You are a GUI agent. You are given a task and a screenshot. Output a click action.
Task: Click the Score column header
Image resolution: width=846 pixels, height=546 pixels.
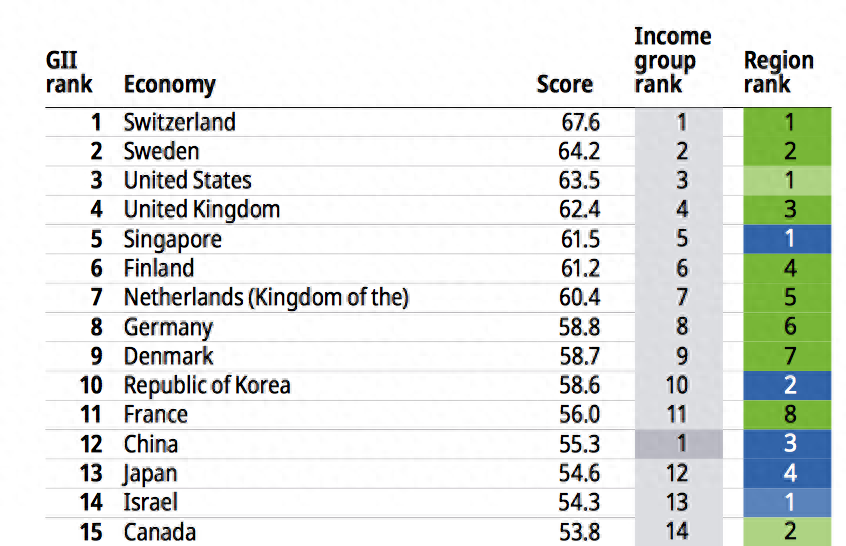pos(564,85)
